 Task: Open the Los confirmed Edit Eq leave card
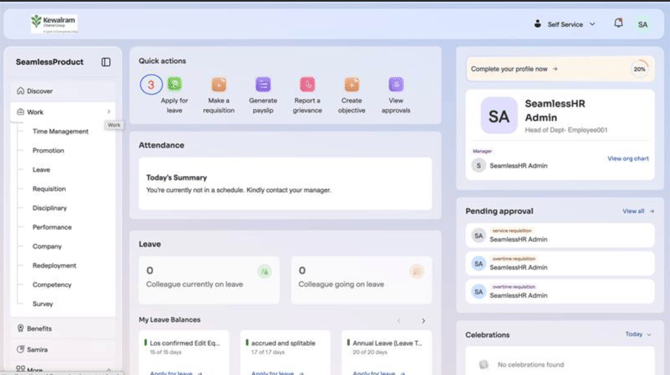click(184, 353)
